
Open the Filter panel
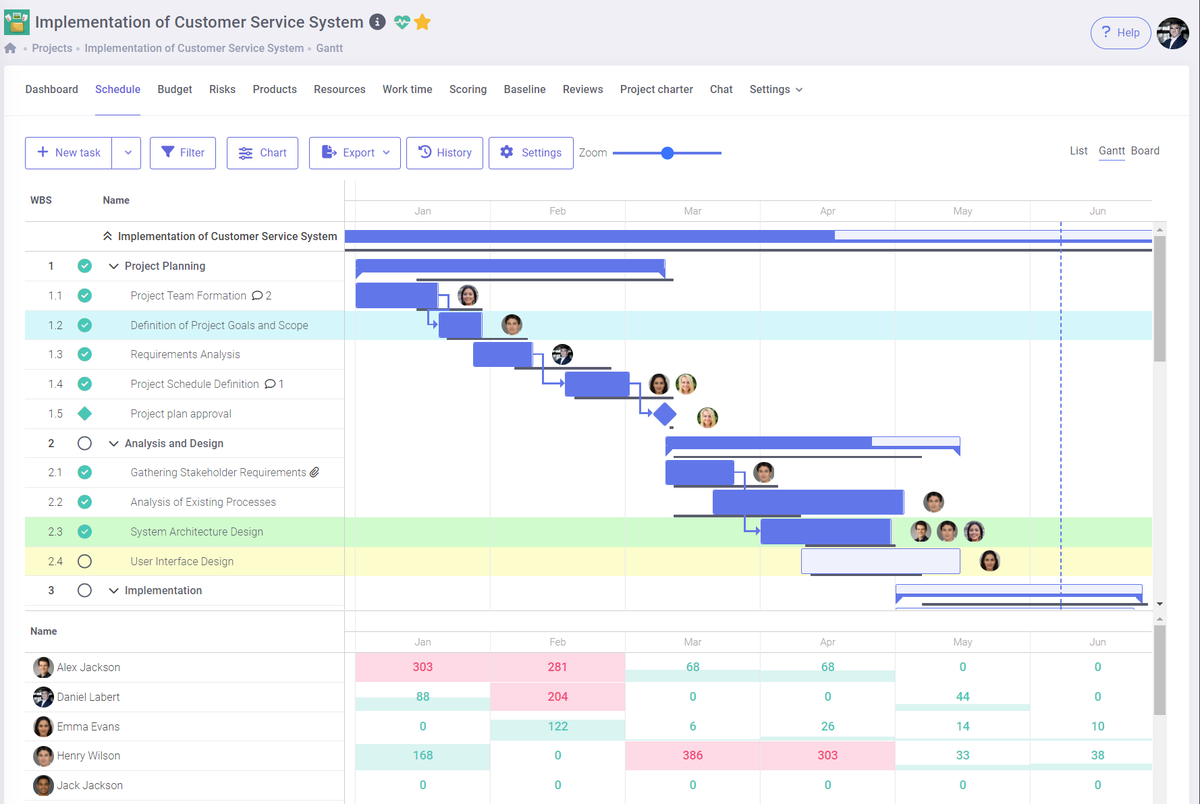182,152
